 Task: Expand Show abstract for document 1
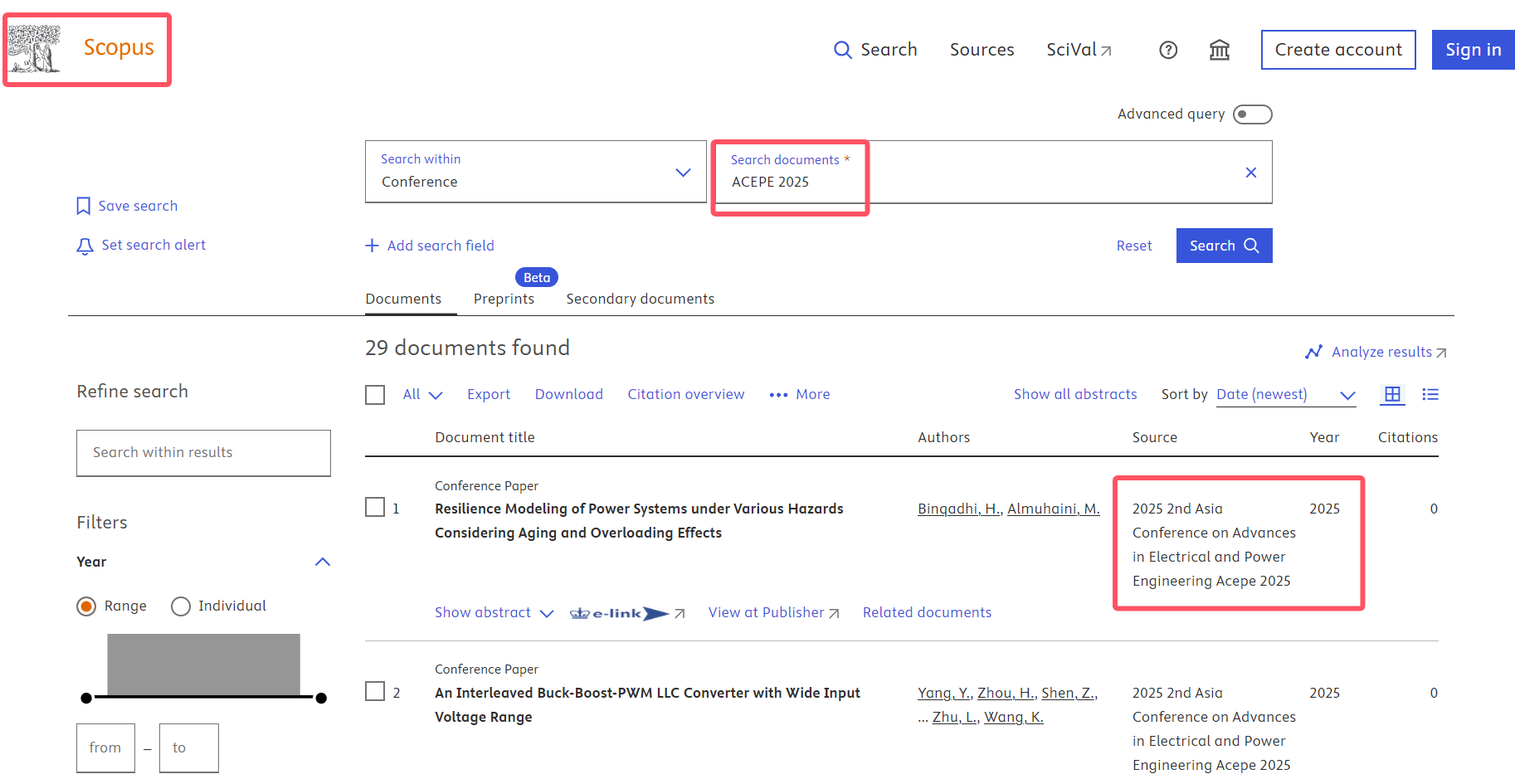tap(494, 613)
